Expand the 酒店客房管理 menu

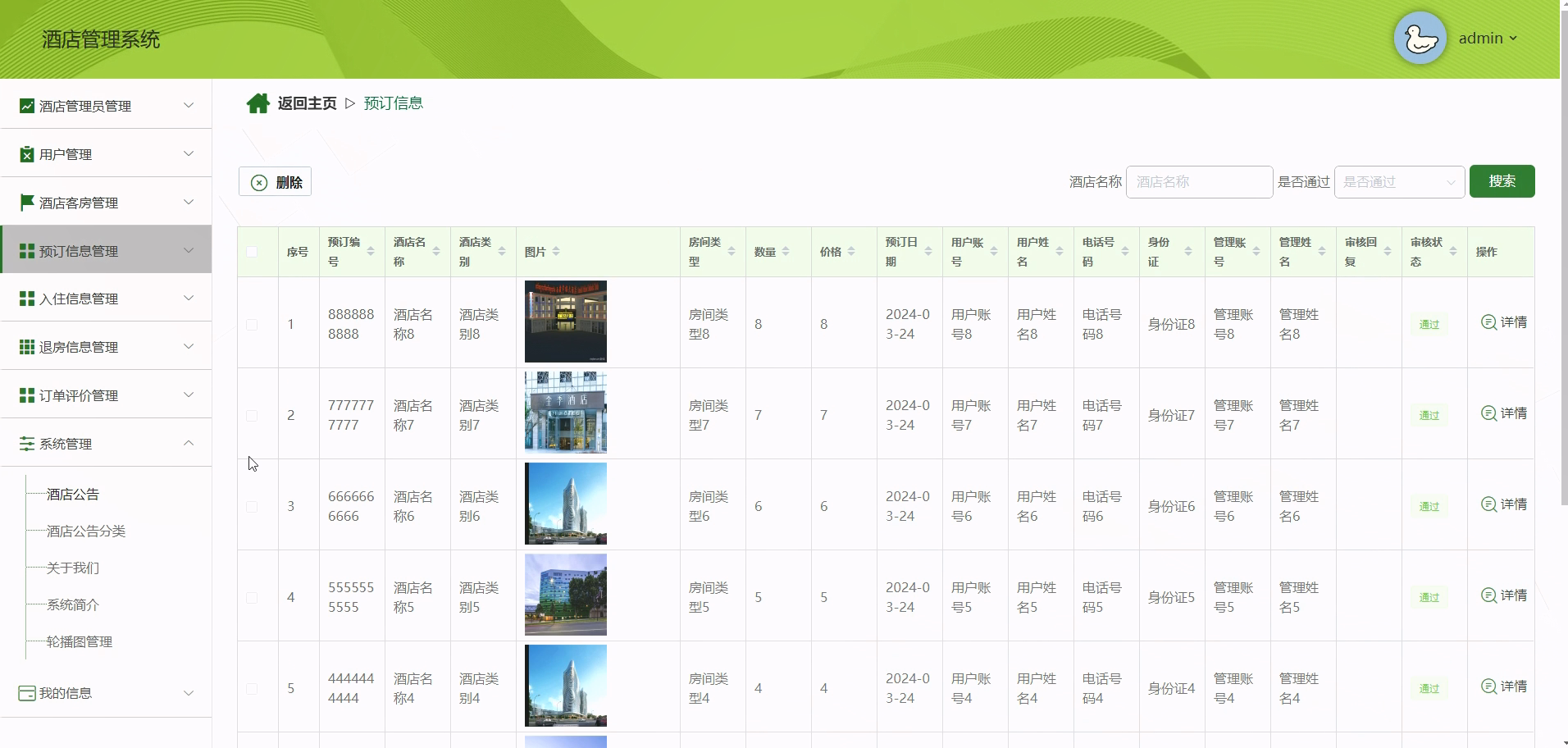coord(106,203)
